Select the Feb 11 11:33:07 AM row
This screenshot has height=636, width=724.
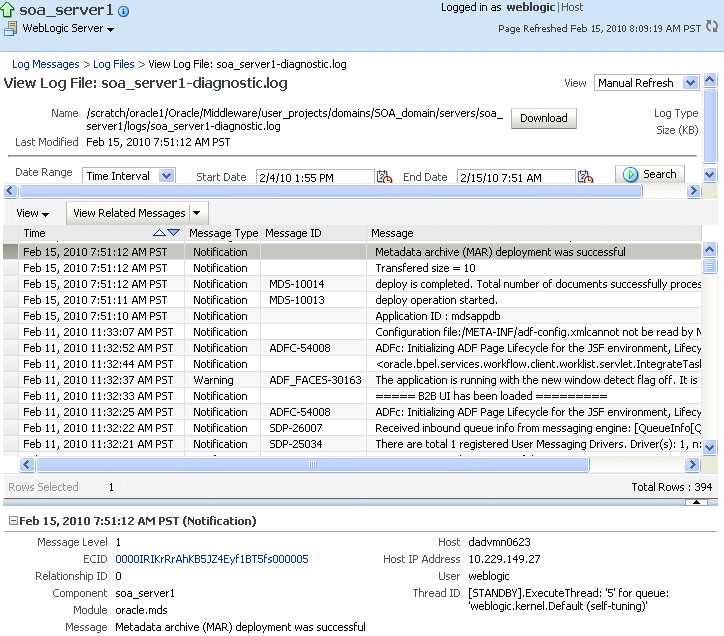coord(352,332)
